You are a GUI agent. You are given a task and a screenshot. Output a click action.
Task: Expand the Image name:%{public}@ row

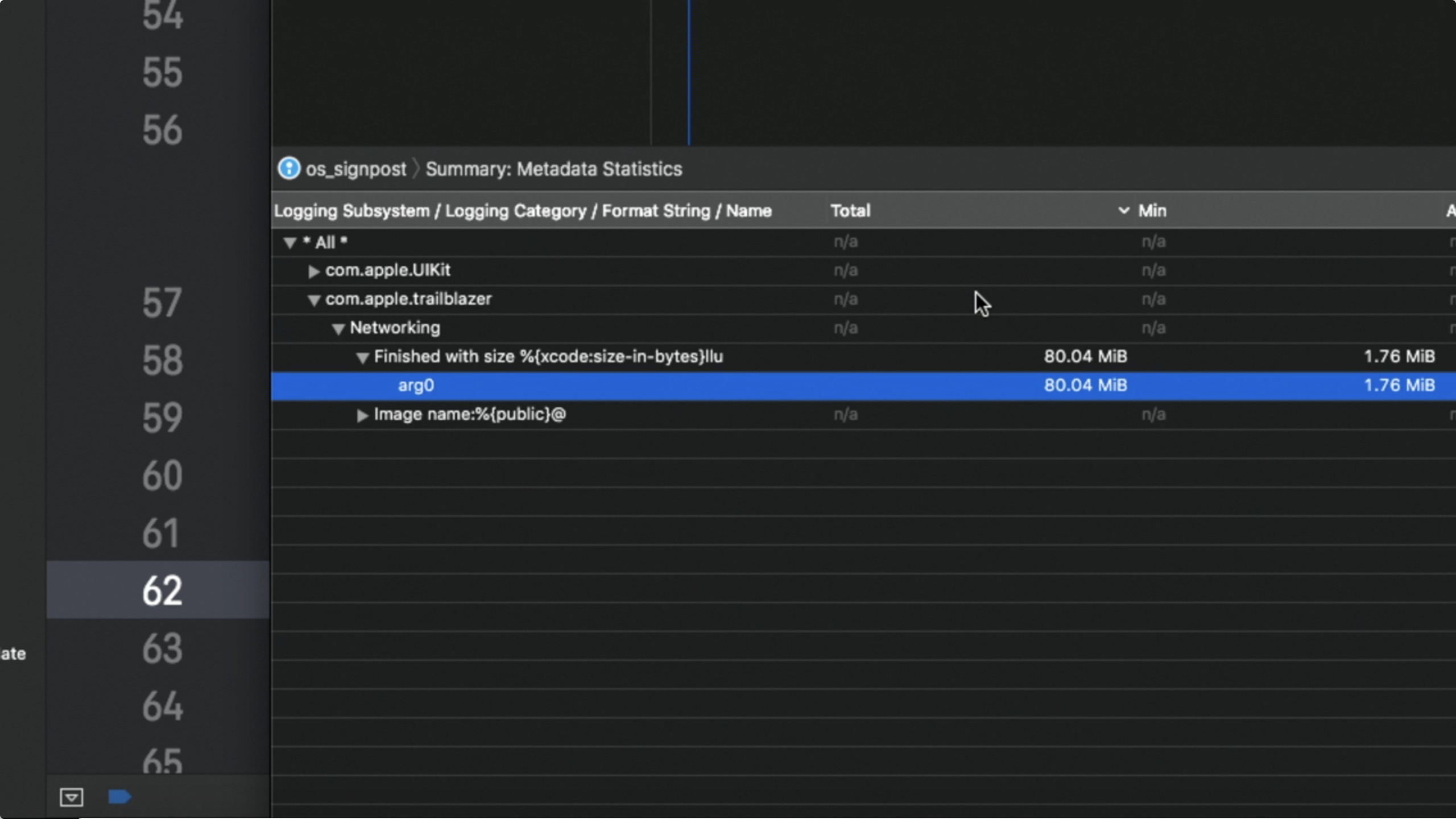pyautogui.click(x=362, y=415)
